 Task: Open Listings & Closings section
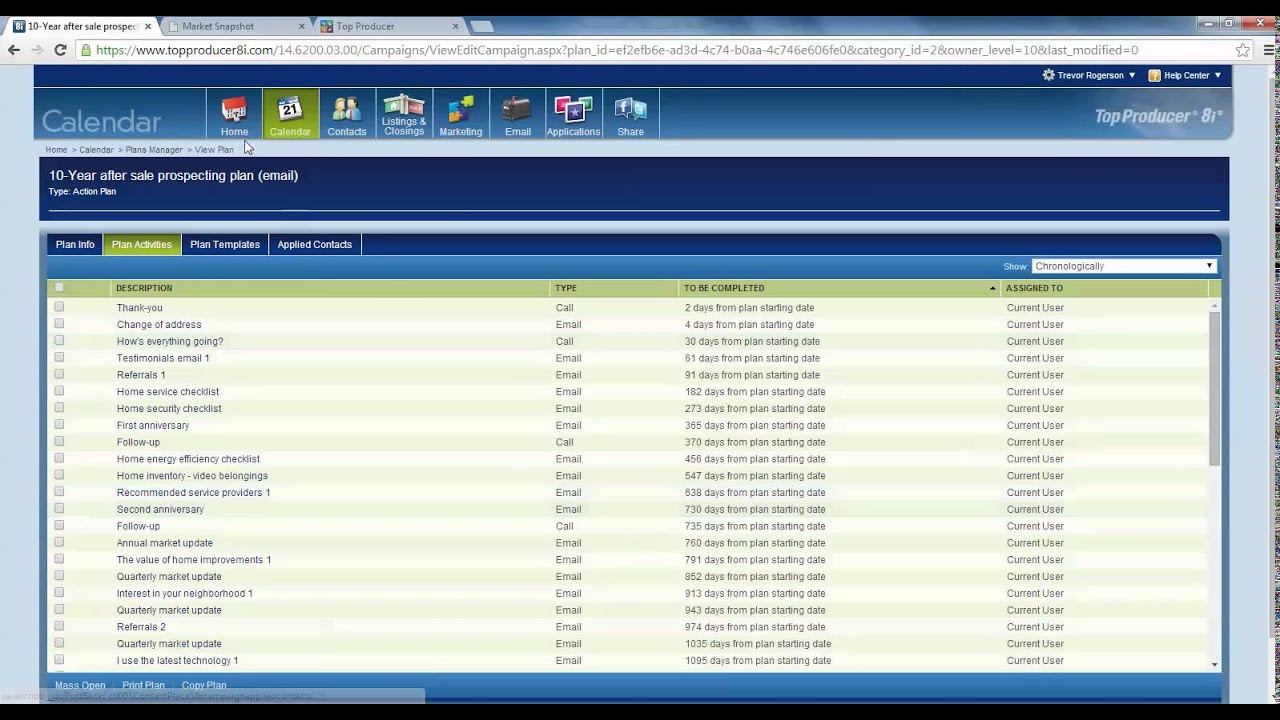tap(404, 114)
